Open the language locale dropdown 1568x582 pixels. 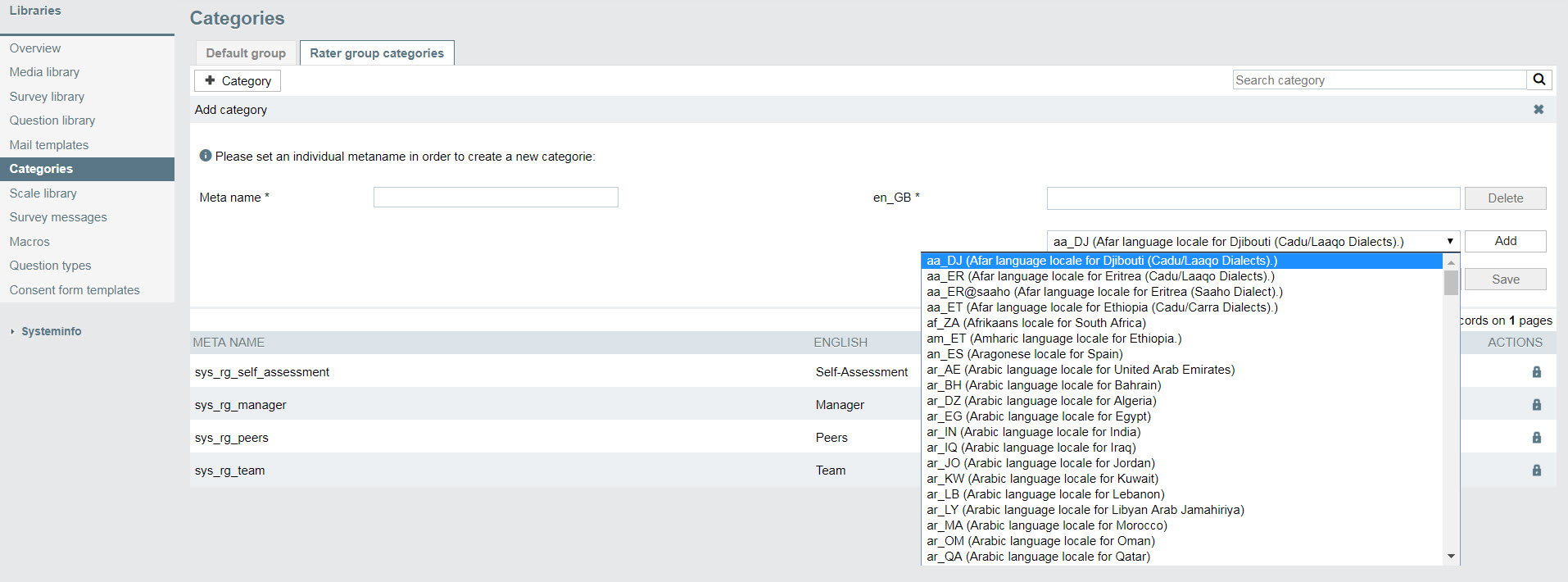pos(1253,241)
